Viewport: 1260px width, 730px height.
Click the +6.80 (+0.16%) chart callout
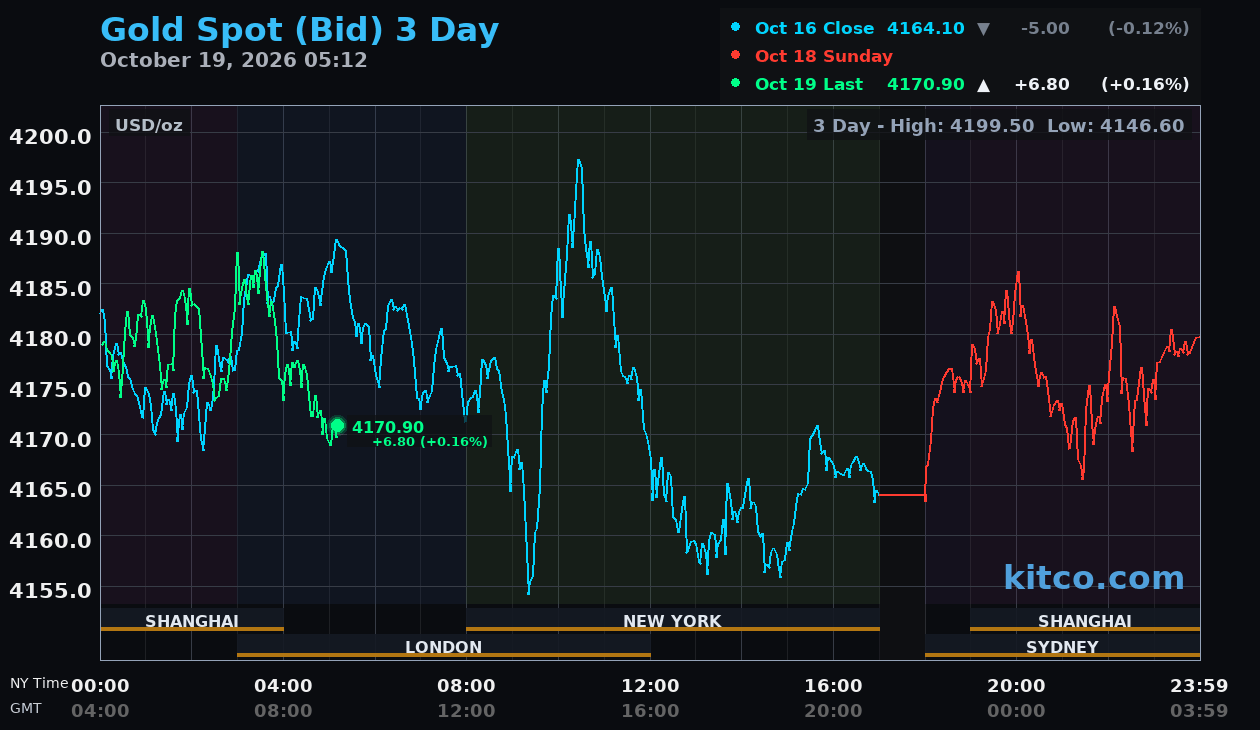pyautogui.click(x=430, y=442)
